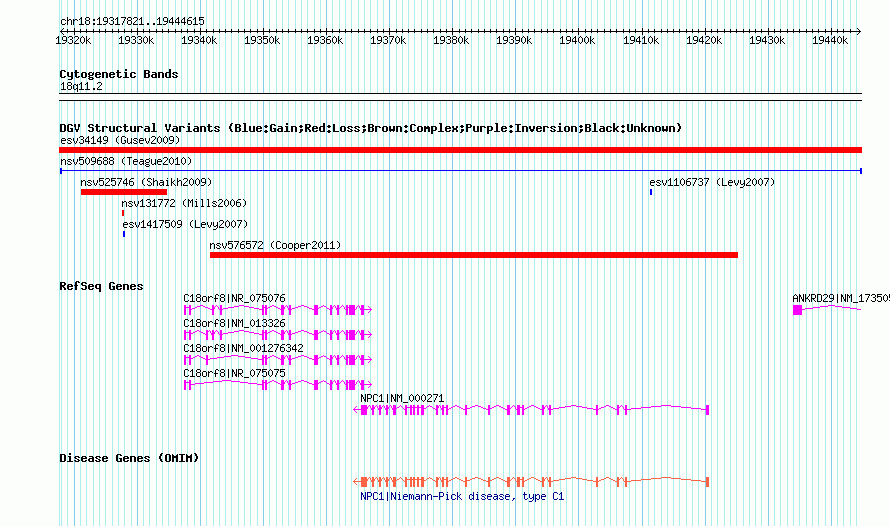Click the 19370k ruler tick label
The height and width of the screenshot is (526, 890).
click(x=388, y=40)
